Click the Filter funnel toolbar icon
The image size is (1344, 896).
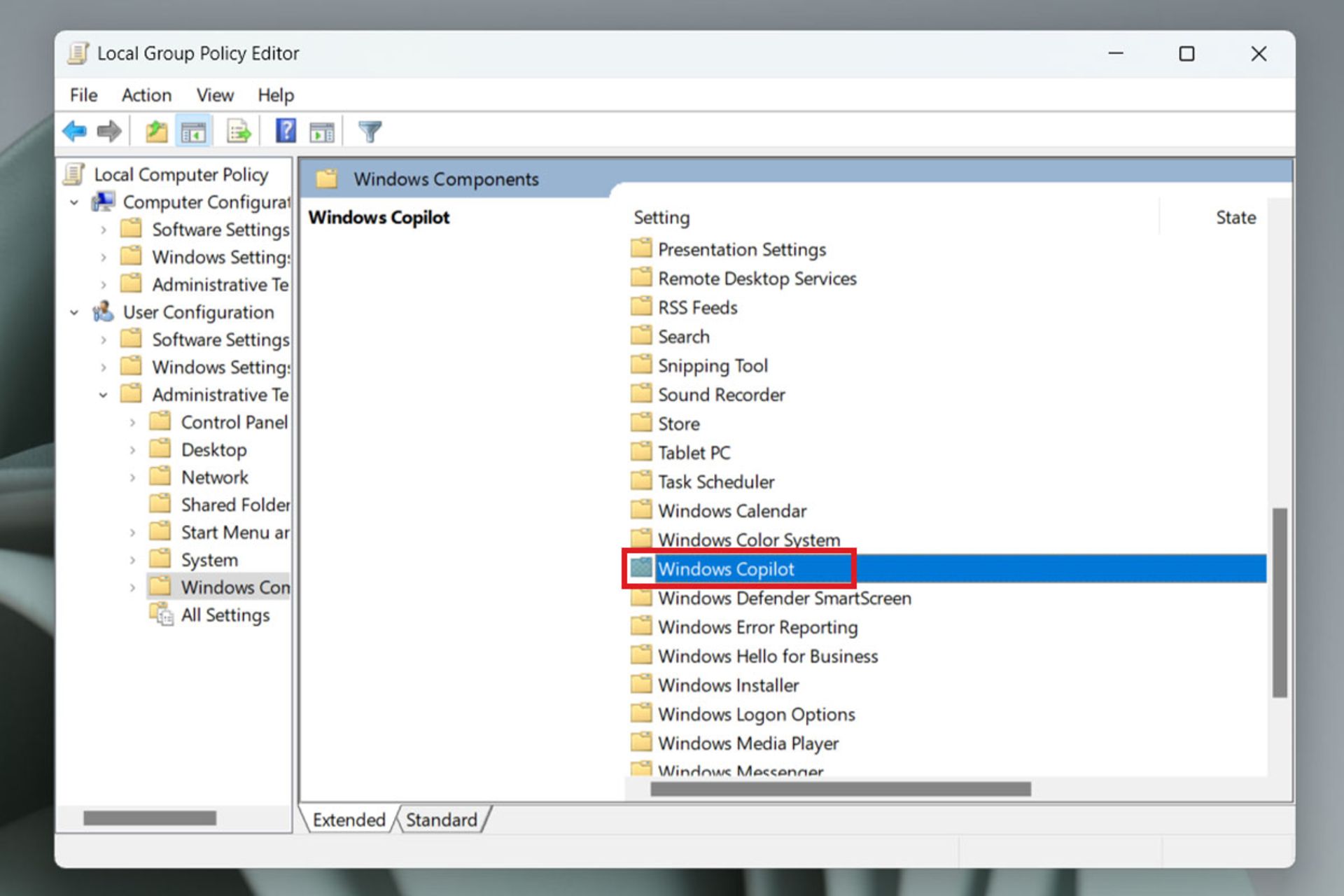coord(370,131)
